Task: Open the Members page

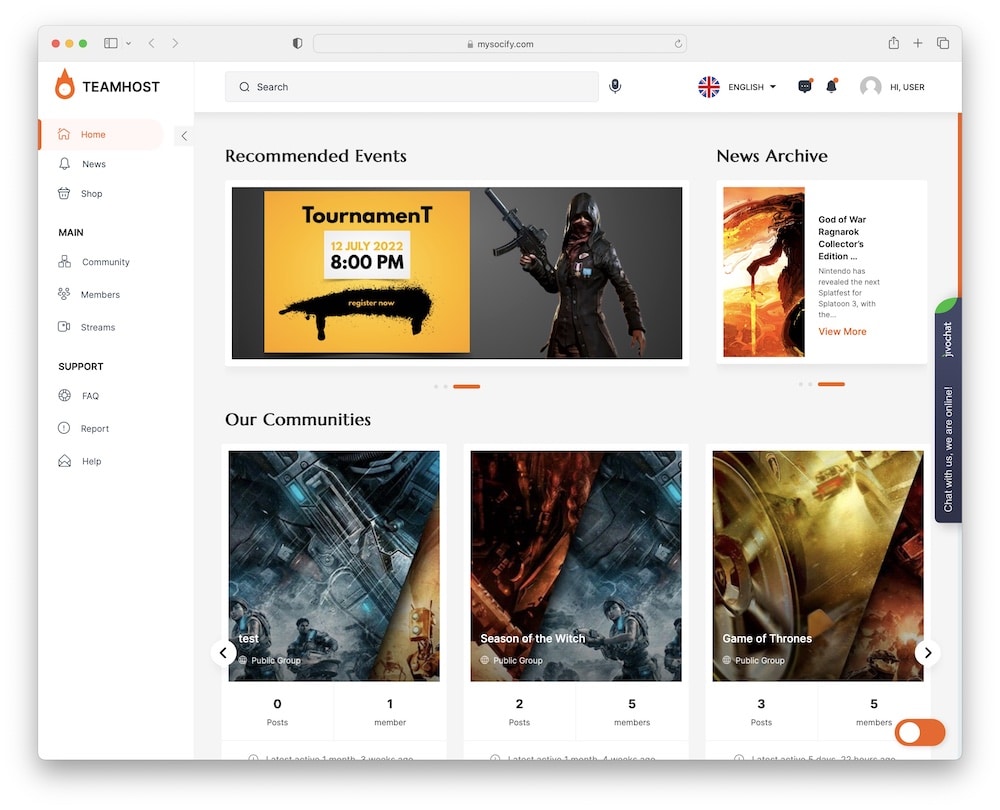Action: 100,295
